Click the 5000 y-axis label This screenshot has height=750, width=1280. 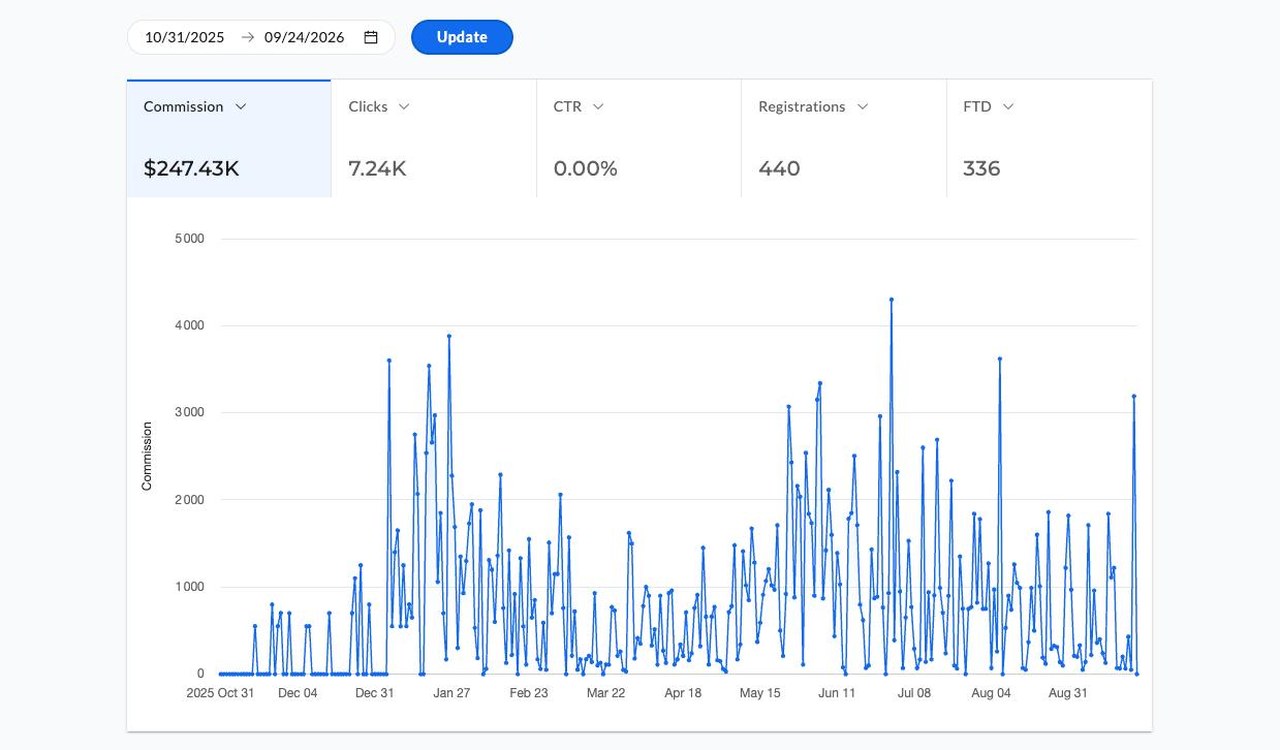click(x=189, y=238)
